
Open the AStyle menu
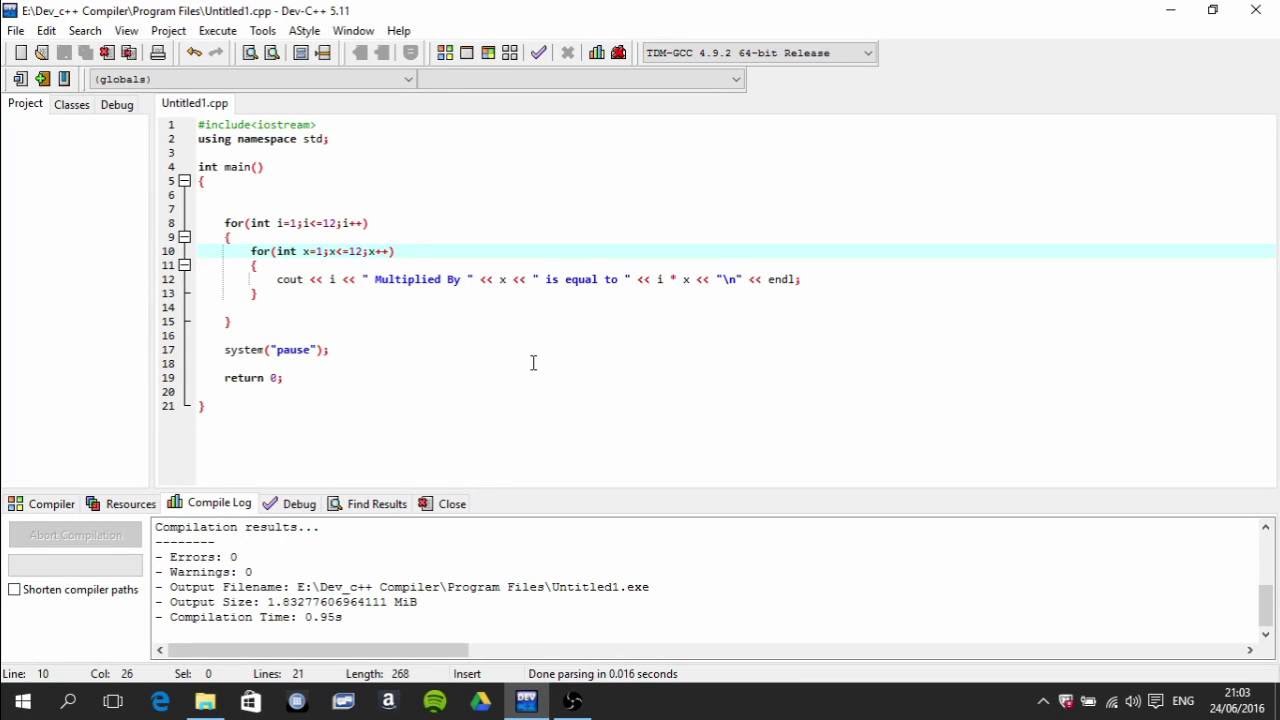coord(304,31)
